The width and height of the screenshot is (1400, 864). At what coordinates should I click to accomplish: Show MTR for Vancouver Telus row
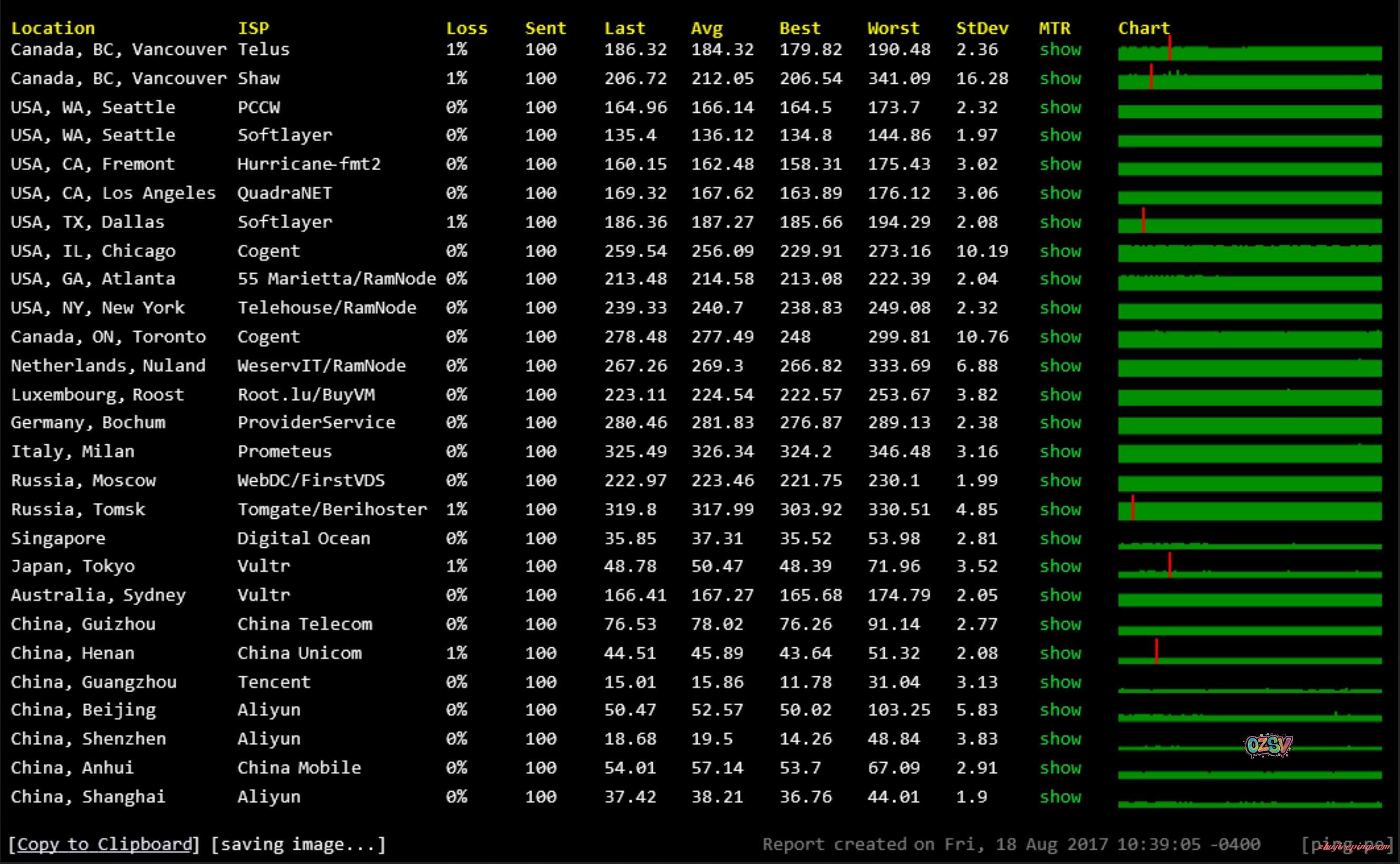[1060, 50]
